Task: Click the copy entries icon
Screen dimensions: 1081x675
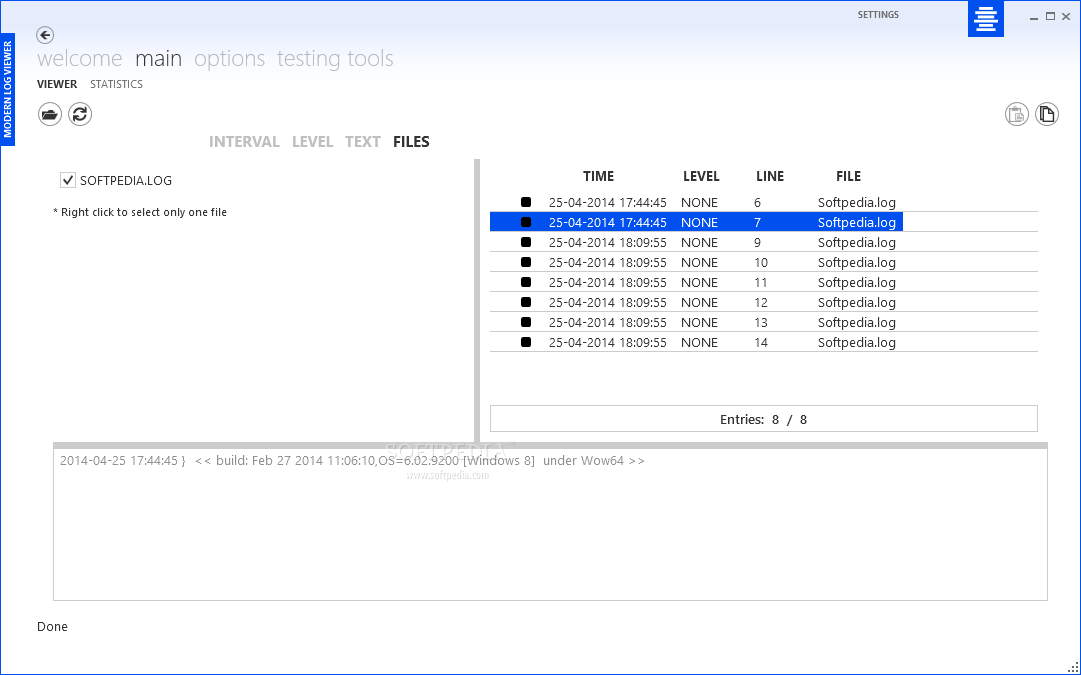Action: pos(1047,114)
